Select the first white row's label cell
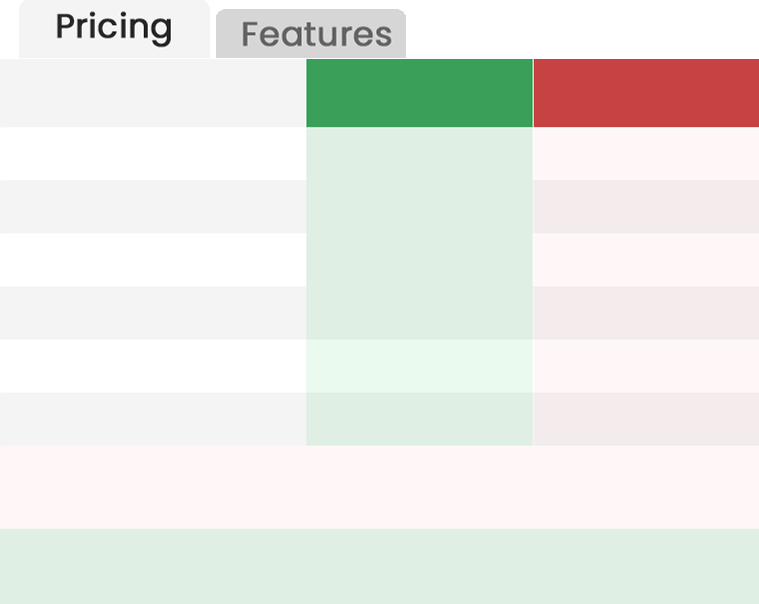The image size is (759, 604). point(153,154)
